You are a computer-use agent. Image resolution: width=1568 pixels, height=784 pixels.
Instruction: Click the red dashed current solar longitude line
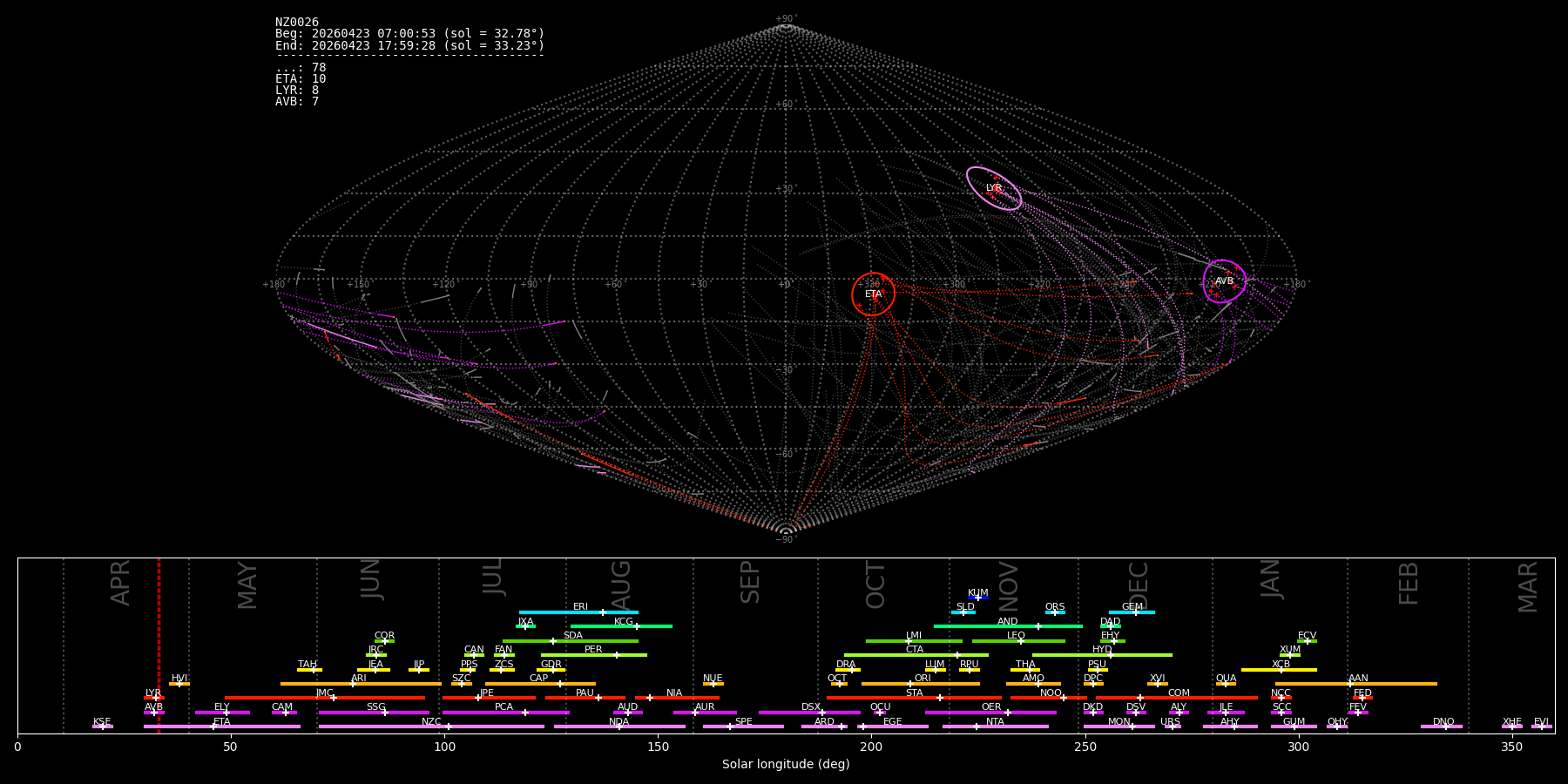click(159, 645)
